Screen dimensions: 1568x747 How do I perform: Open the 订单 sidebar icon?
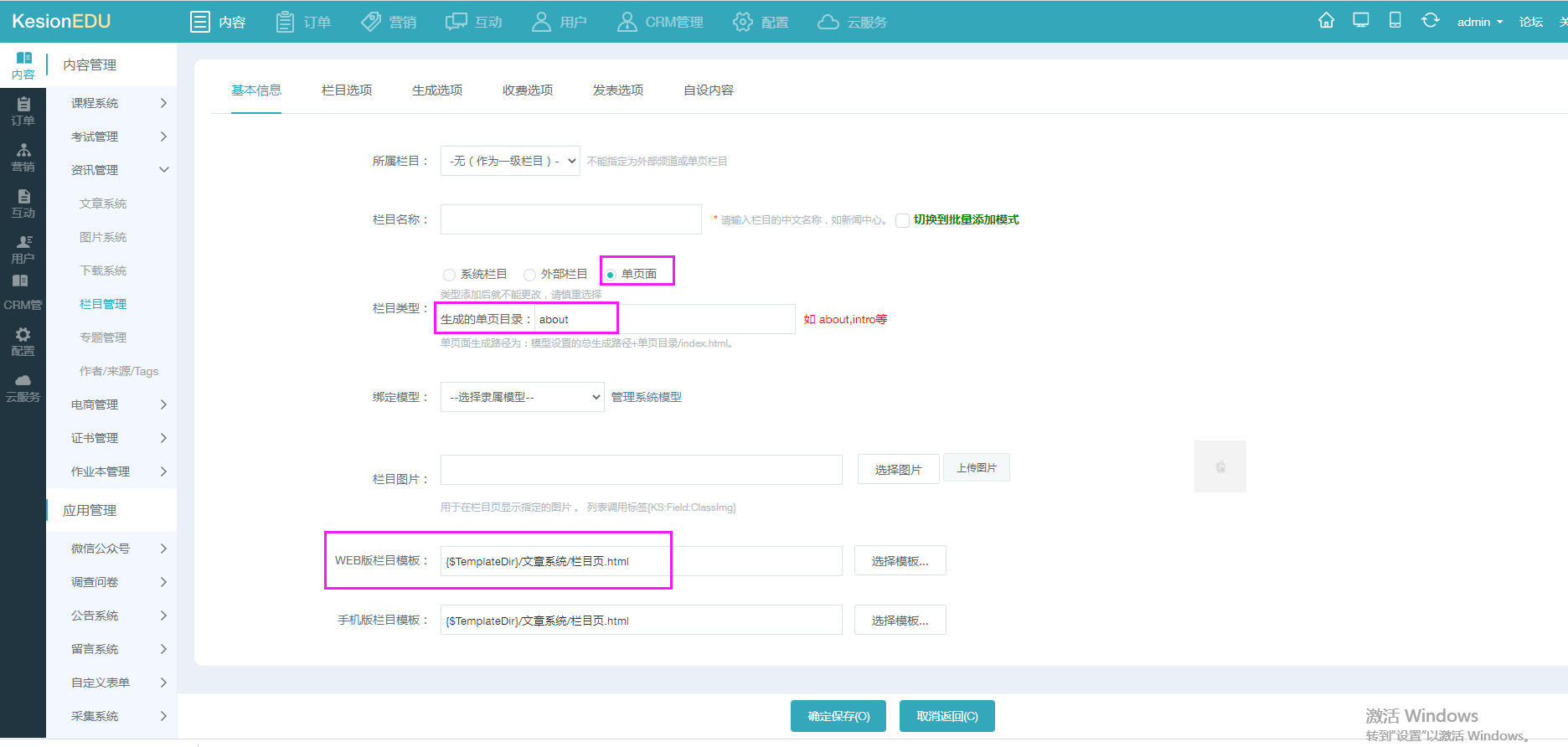click(x=23, y=111)
